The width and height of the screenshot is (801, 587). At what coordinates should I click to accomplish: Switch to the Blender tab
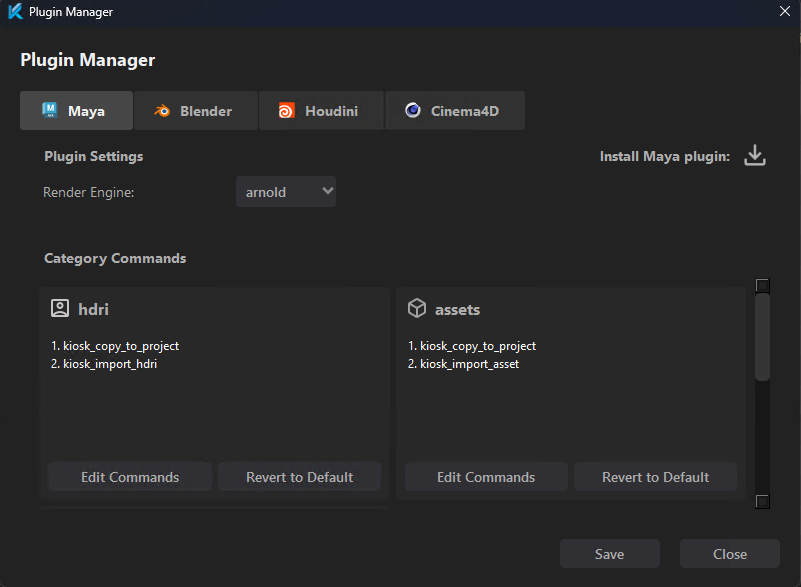click(x=196, y=110)
